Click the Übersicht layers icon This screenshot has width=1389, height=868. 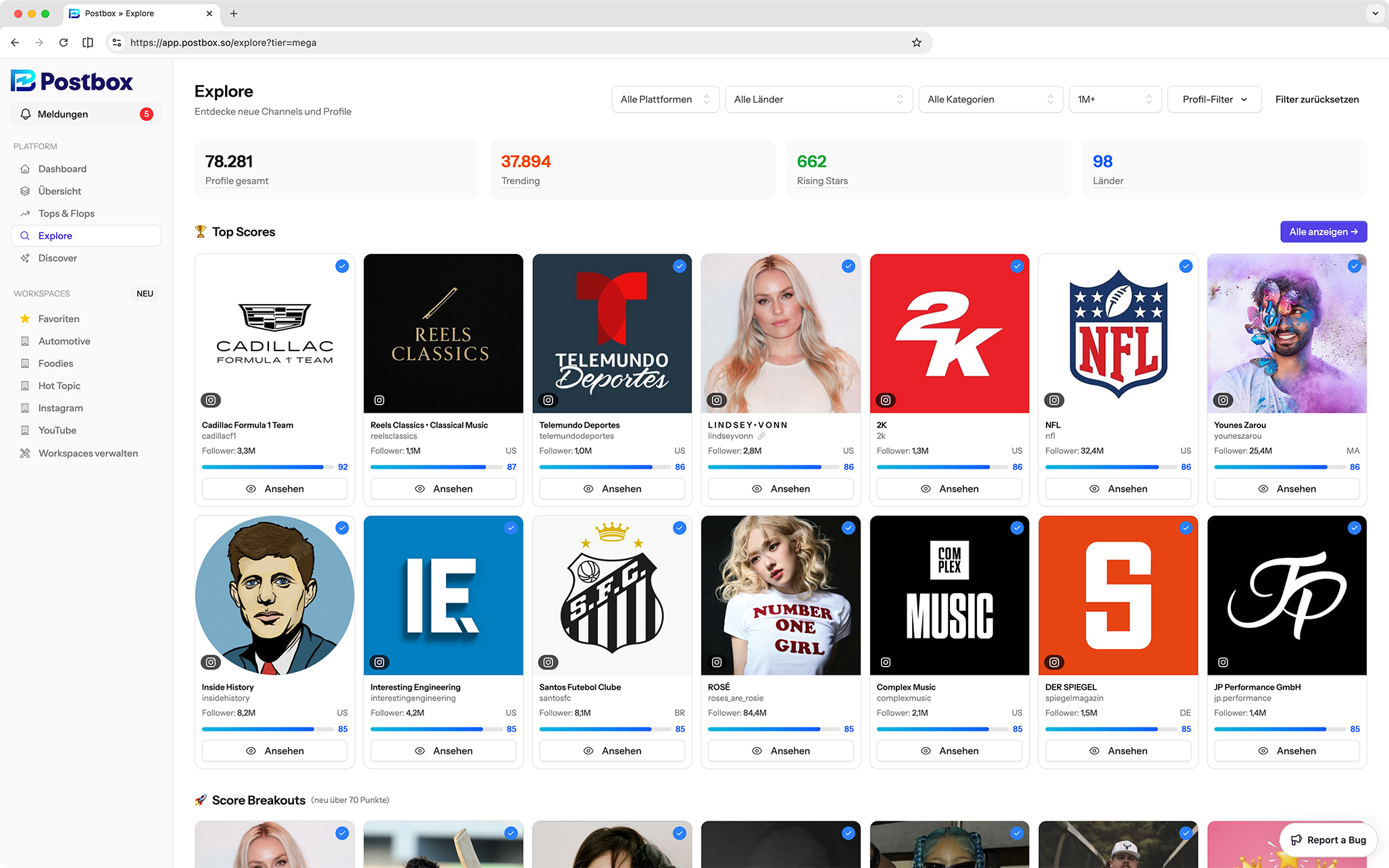(25, 191)
